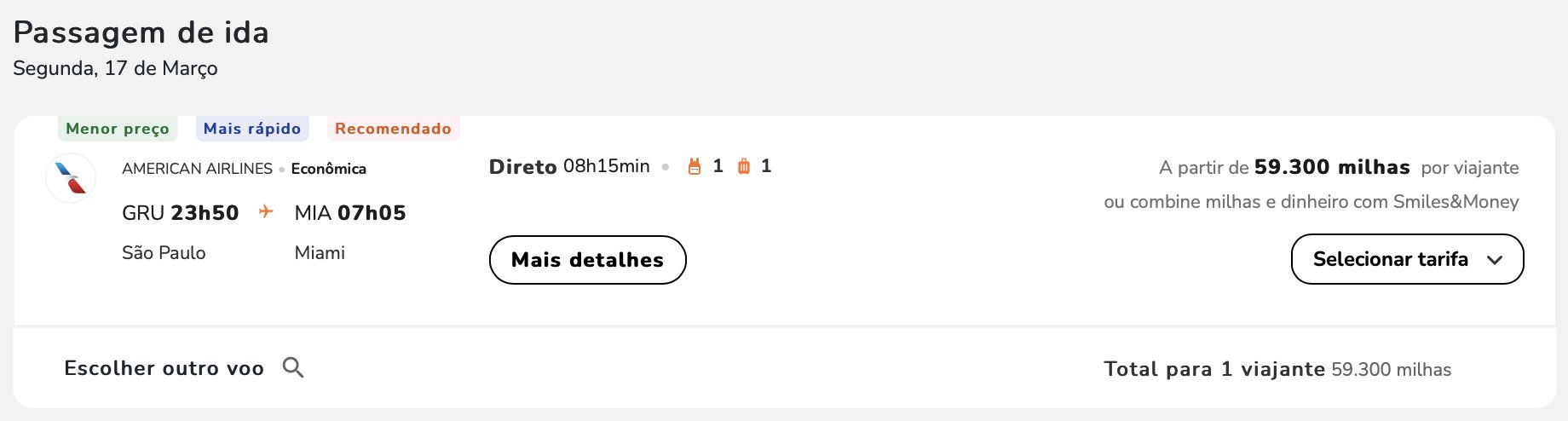The width and height of the screenshot is (1568, 421).
Task: Click the backpack personal item icon
Action: click(x=695, y=167)
